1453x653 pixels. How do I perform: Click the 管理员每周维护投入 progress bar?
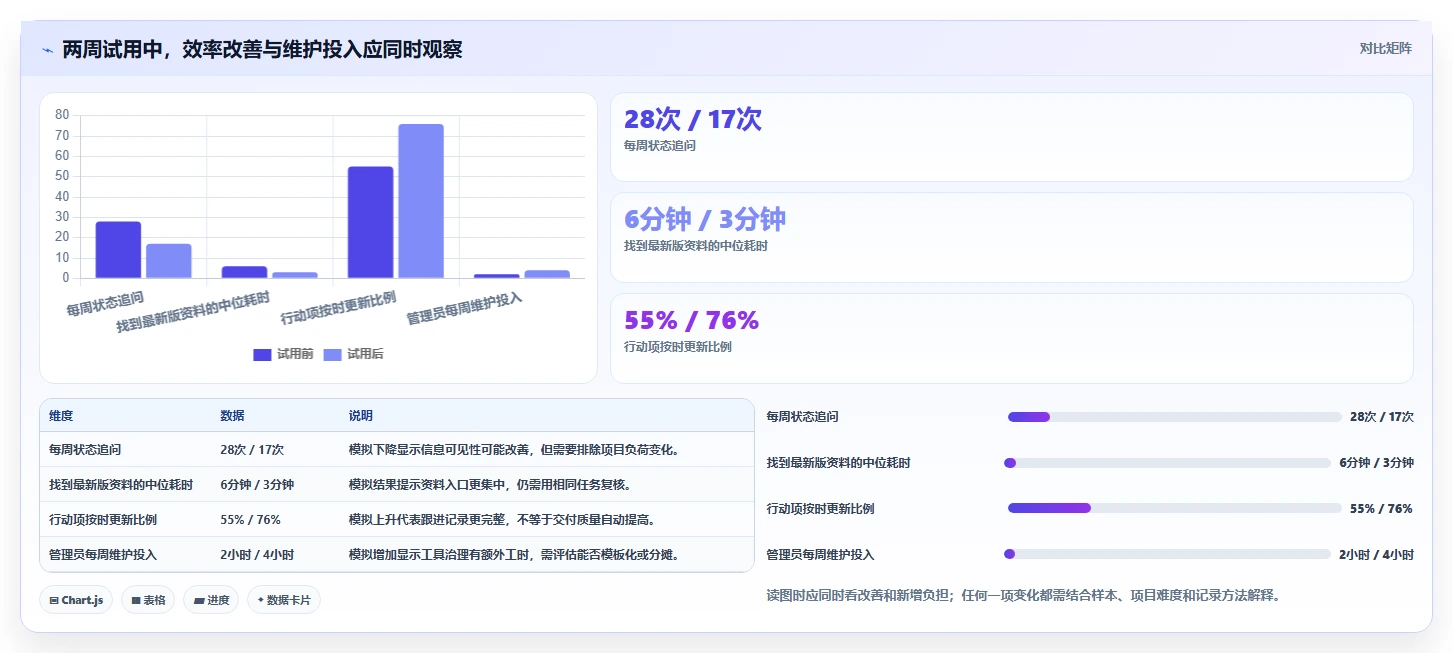(1167, 554)
